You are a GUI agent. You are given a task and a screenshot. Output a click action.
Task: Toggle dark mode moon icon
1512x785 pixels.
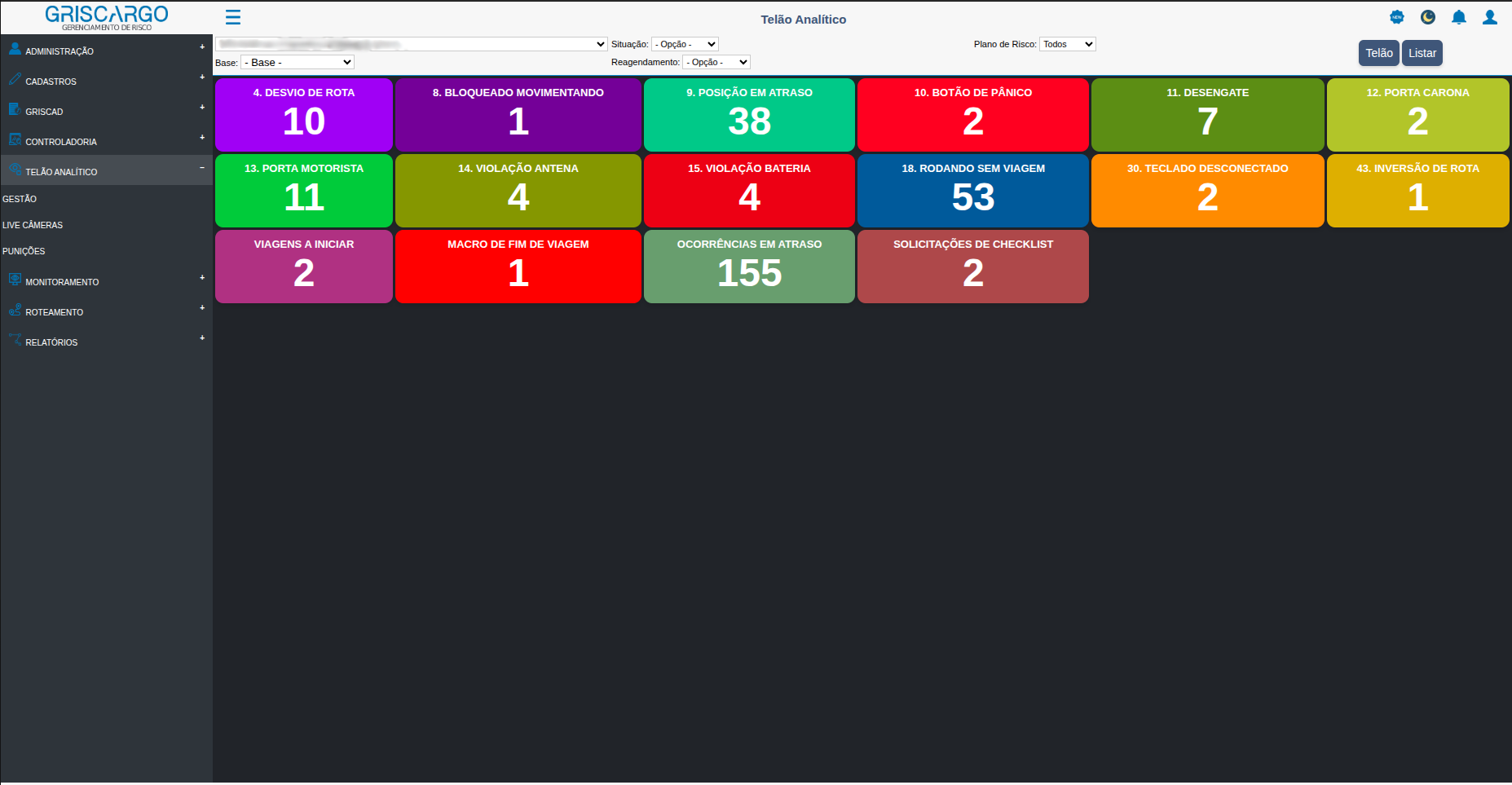(1427, 17)
